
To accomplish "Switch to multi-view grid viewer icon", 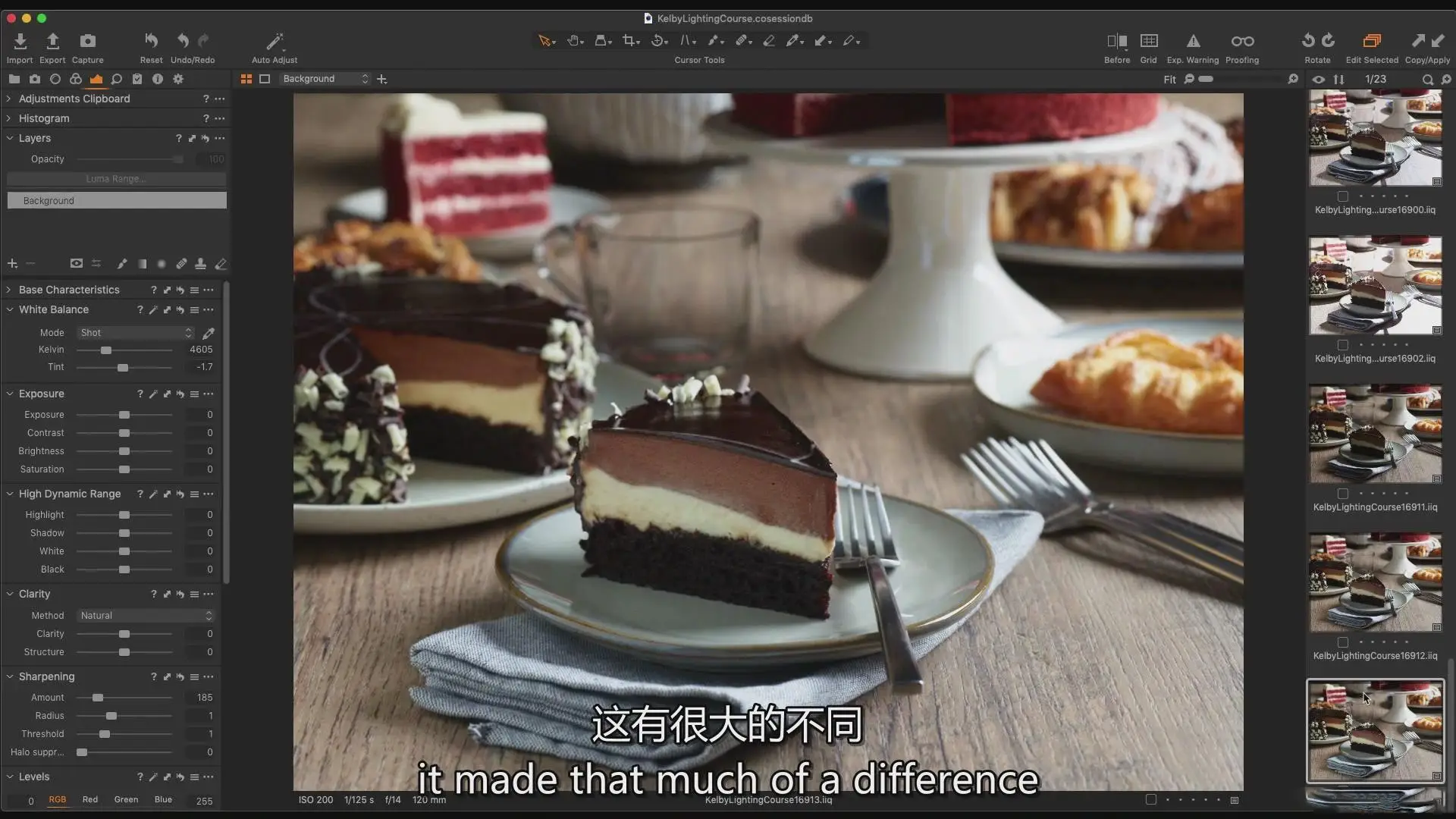I will tap(246, 79).
